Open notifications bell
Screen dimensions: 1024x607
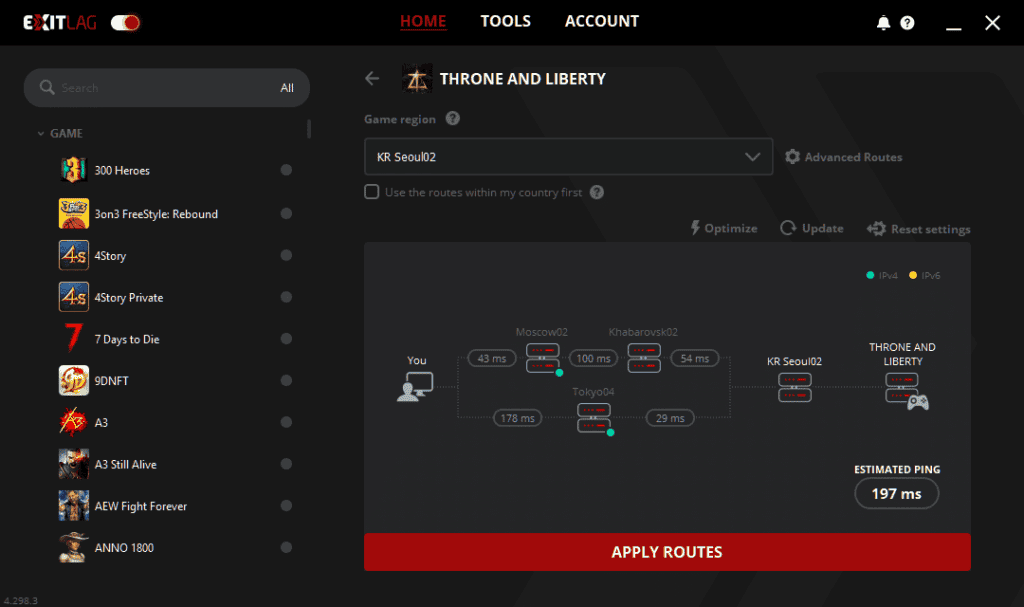click(x=883, y=23)
